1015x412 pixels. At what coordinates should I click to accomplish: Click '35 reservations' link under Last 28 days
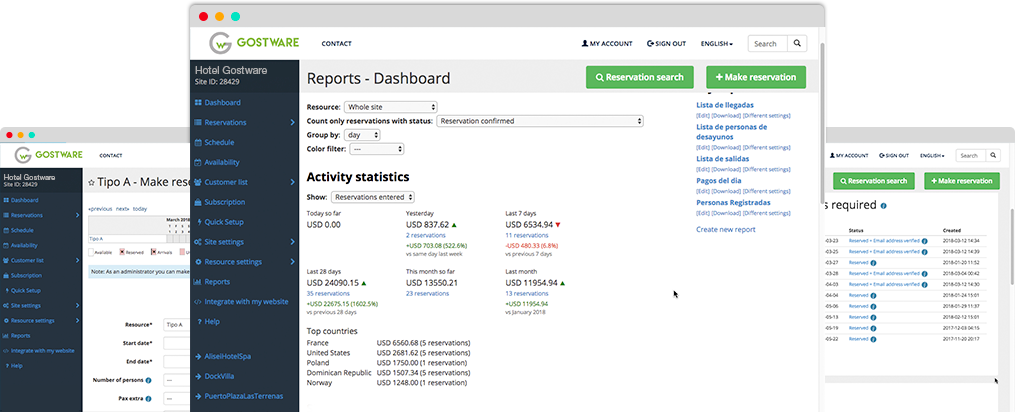(x=328, y=293)
